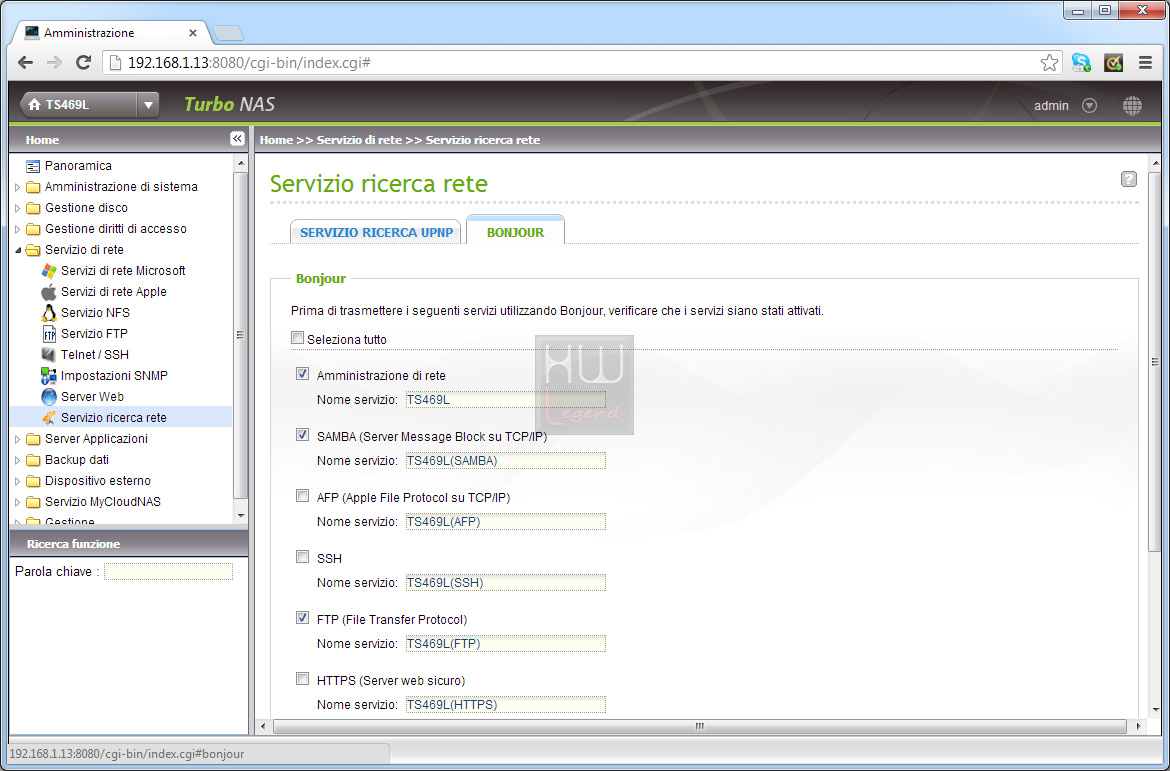Enable the SSH checkbox
Viewport: 1170px width, 771px height.
(302, 557)
